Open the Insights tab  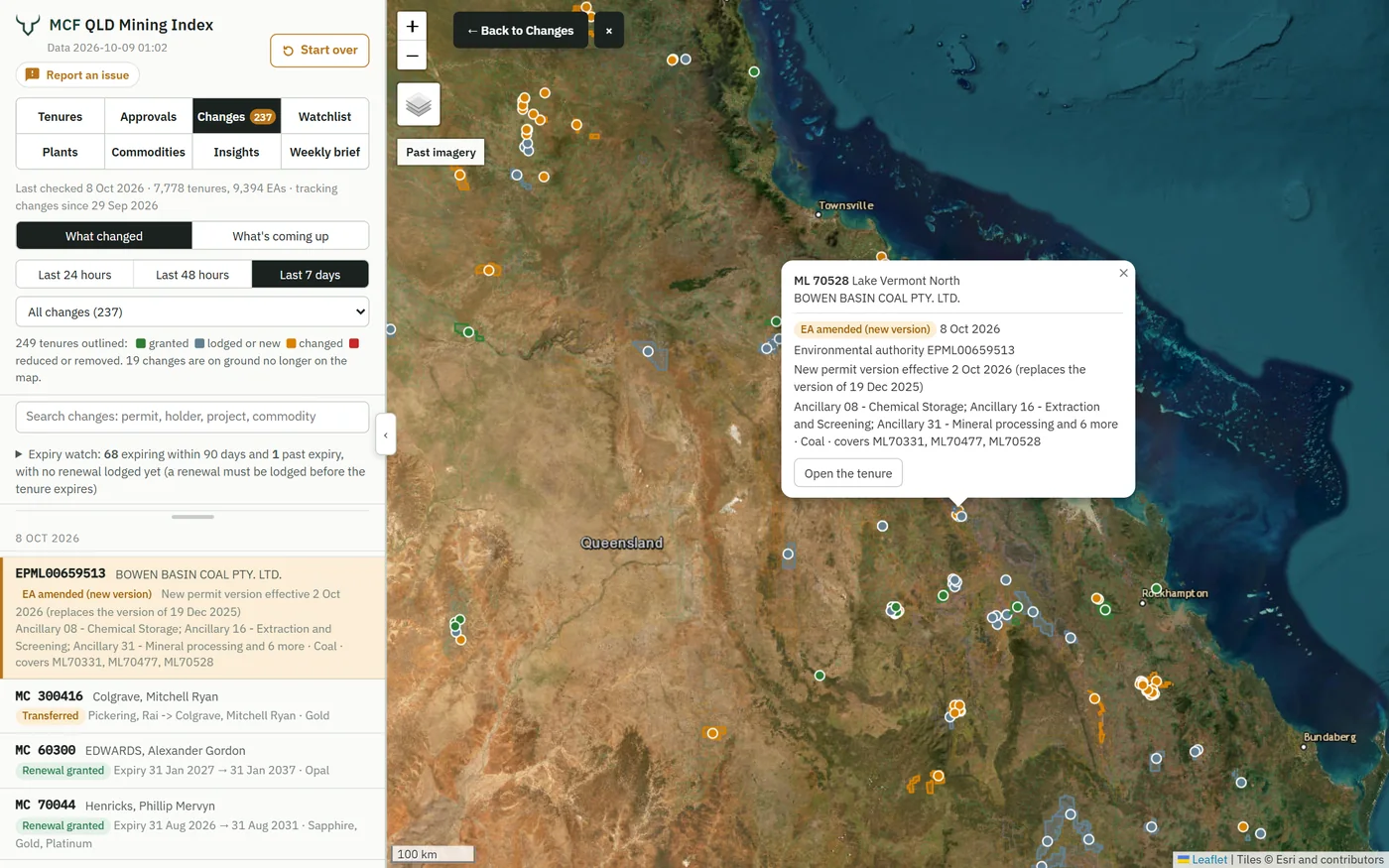[x=236, y=152]
